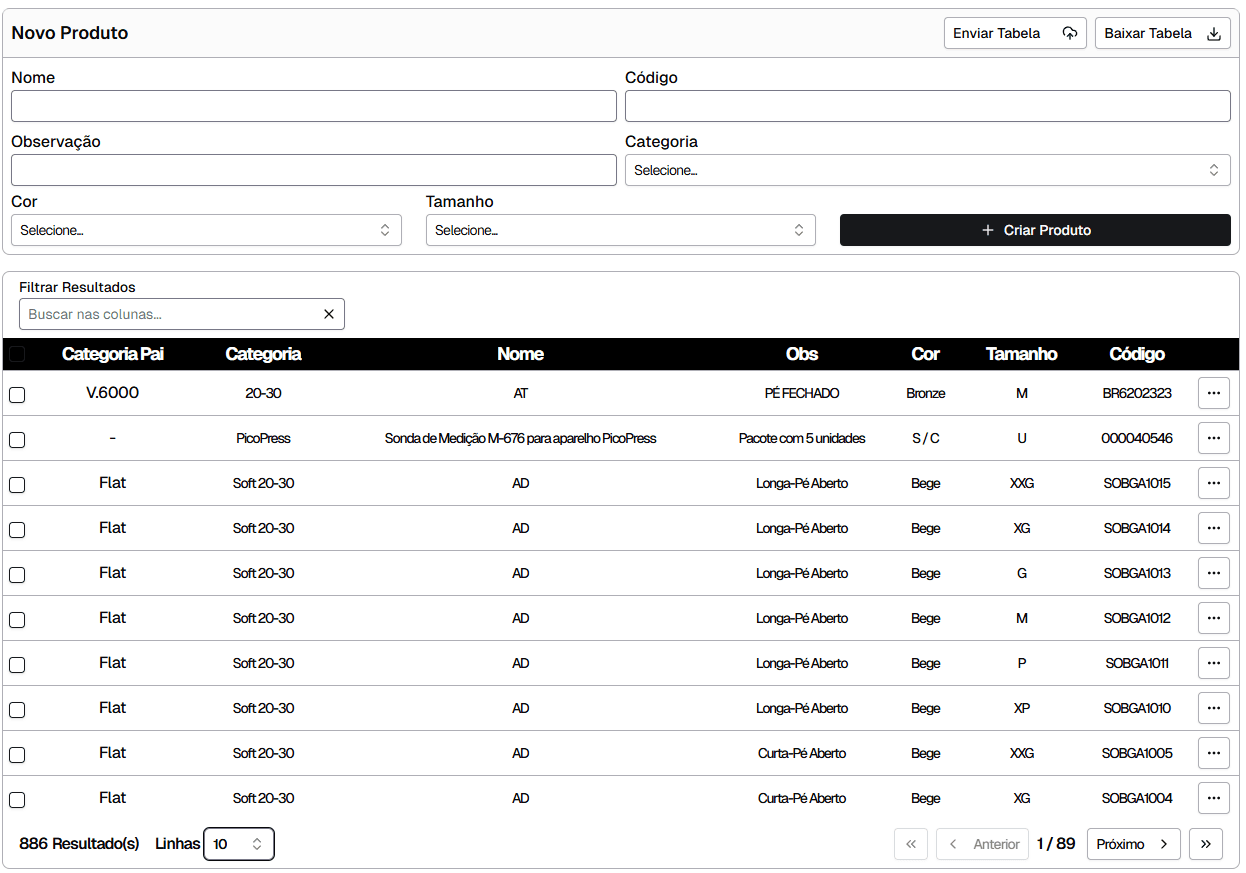
Task: Open actions menu for row 000040546
Action: pyautogui.click(x=1213, y=438)
